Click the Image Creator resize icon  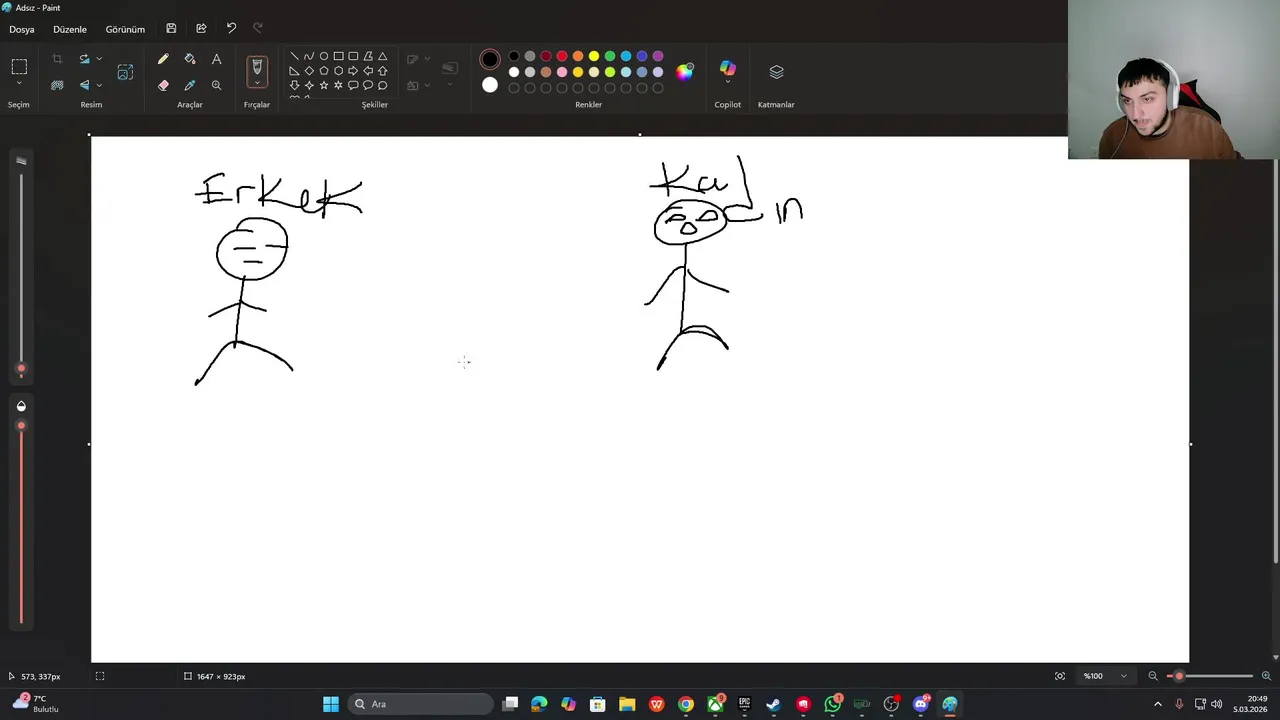[125, 72]
